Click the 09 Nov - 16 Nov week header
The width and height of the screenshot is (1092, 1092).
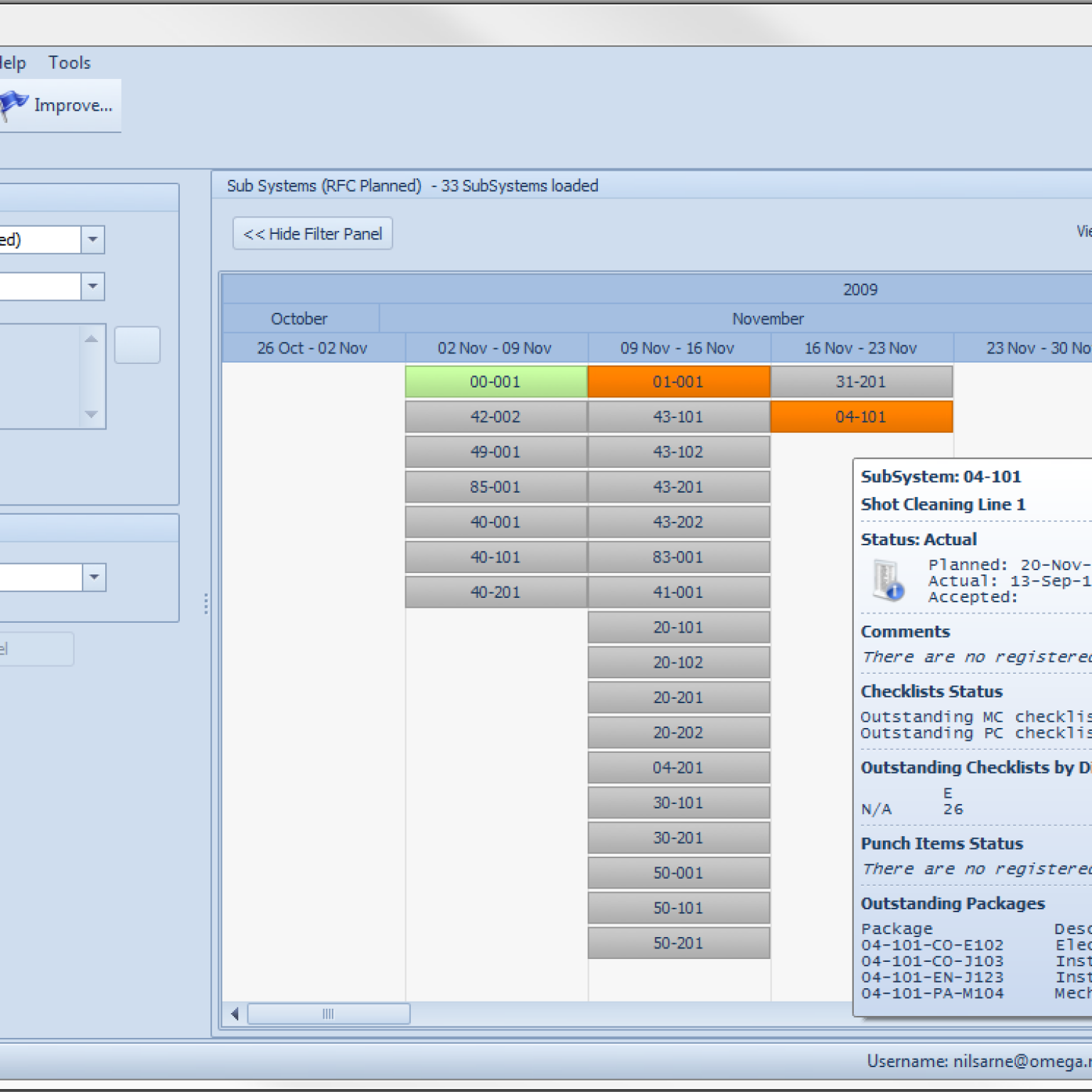point(678,348)
